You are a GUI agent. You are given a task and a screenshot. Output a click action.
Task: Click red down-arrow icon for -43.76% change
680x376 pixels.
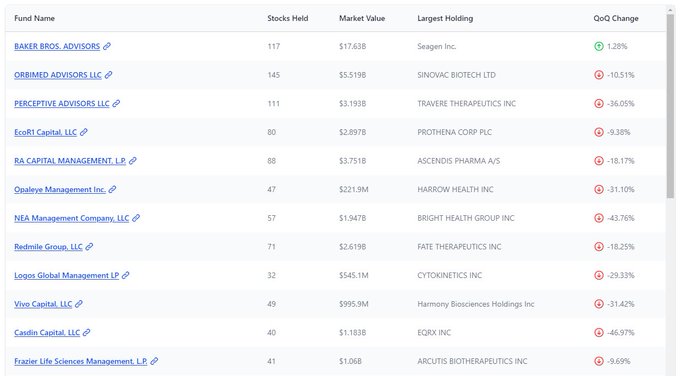pos(598,218)
